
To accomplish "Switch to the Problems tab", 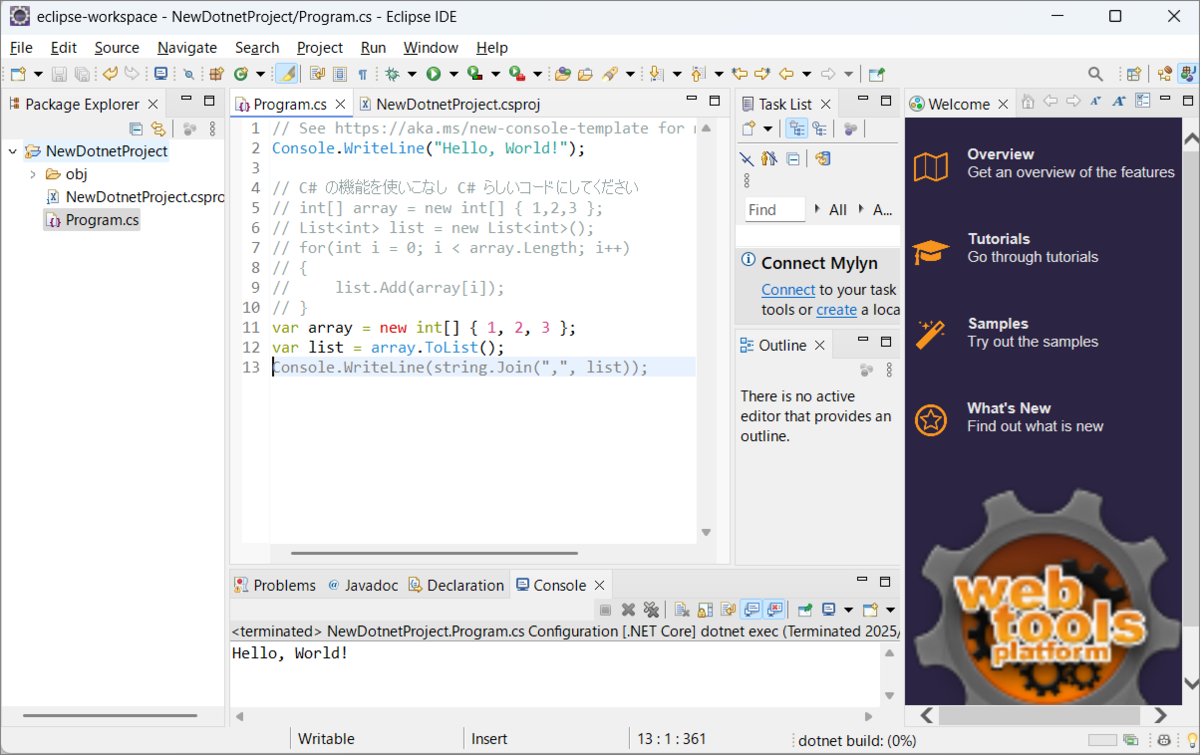I will click(275, 585).
